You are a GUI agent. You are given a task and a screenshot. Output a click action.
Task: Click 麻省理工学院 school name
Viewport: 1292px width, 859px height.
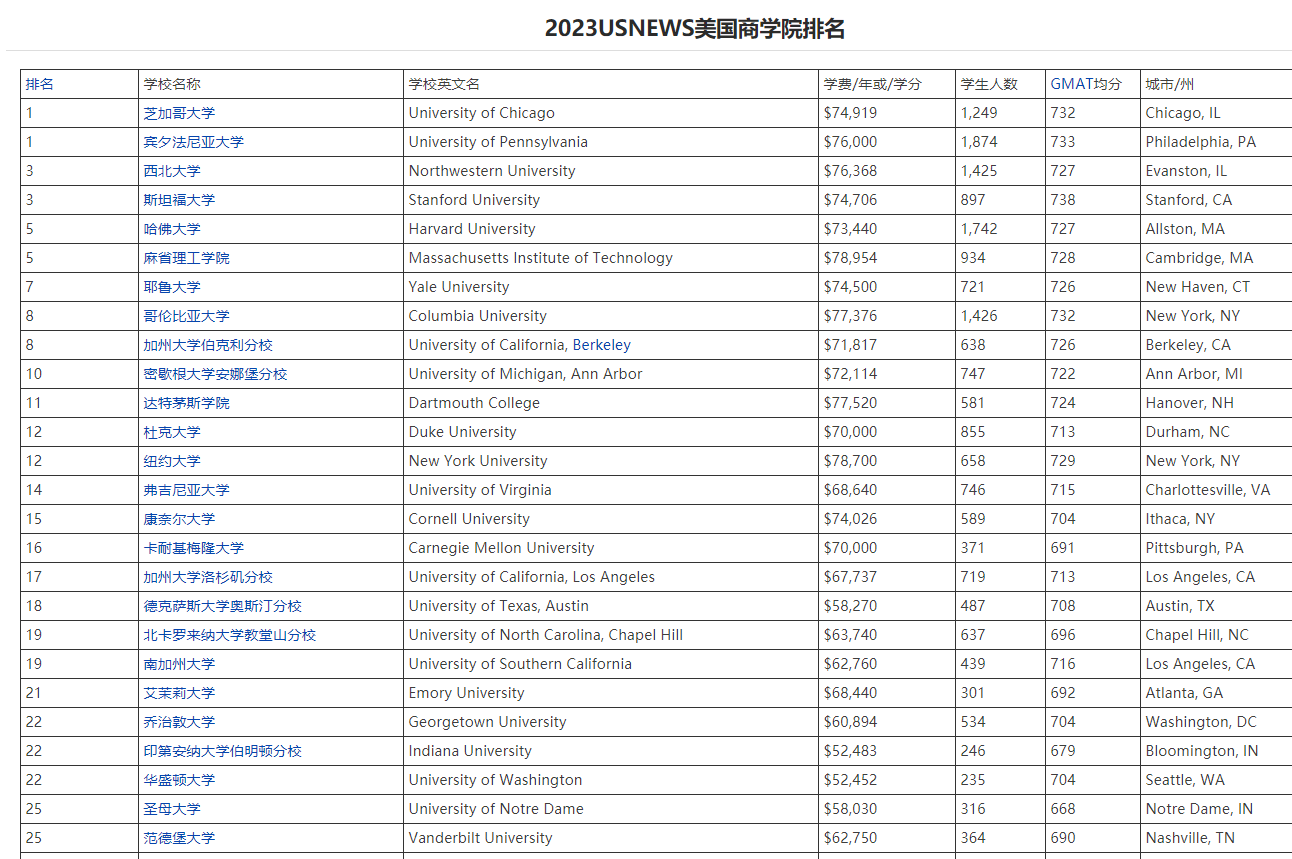(186, 258)
